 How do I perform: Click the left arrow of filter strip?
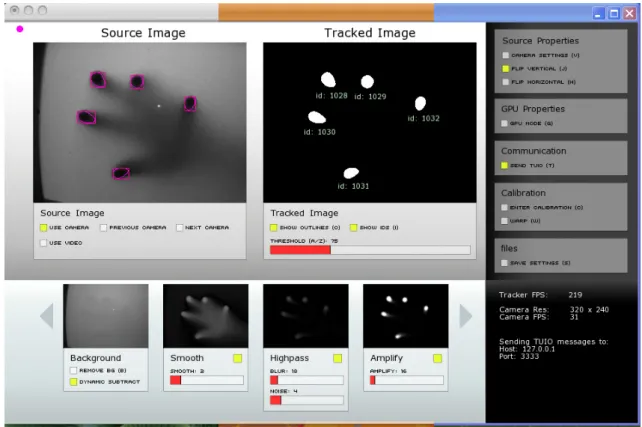pos(47,316)
